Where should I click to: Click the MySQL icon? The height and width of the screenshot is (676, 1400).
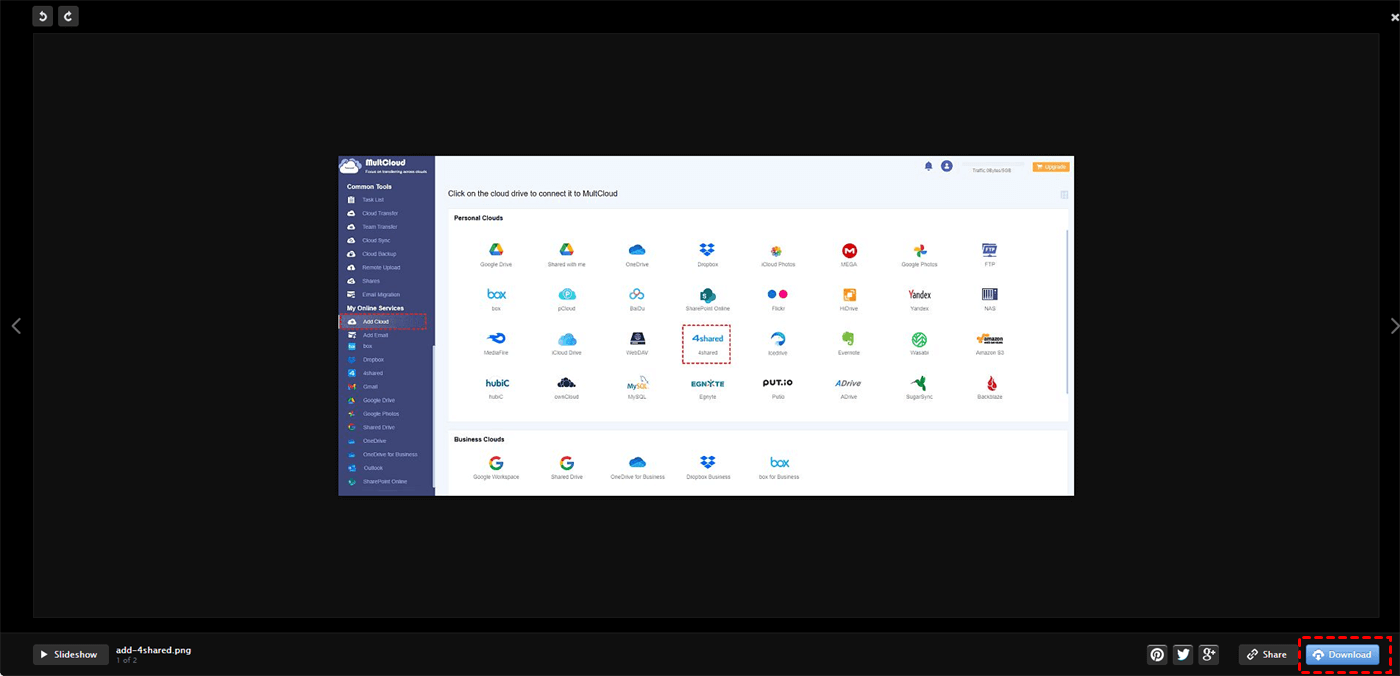click(637, 383)
